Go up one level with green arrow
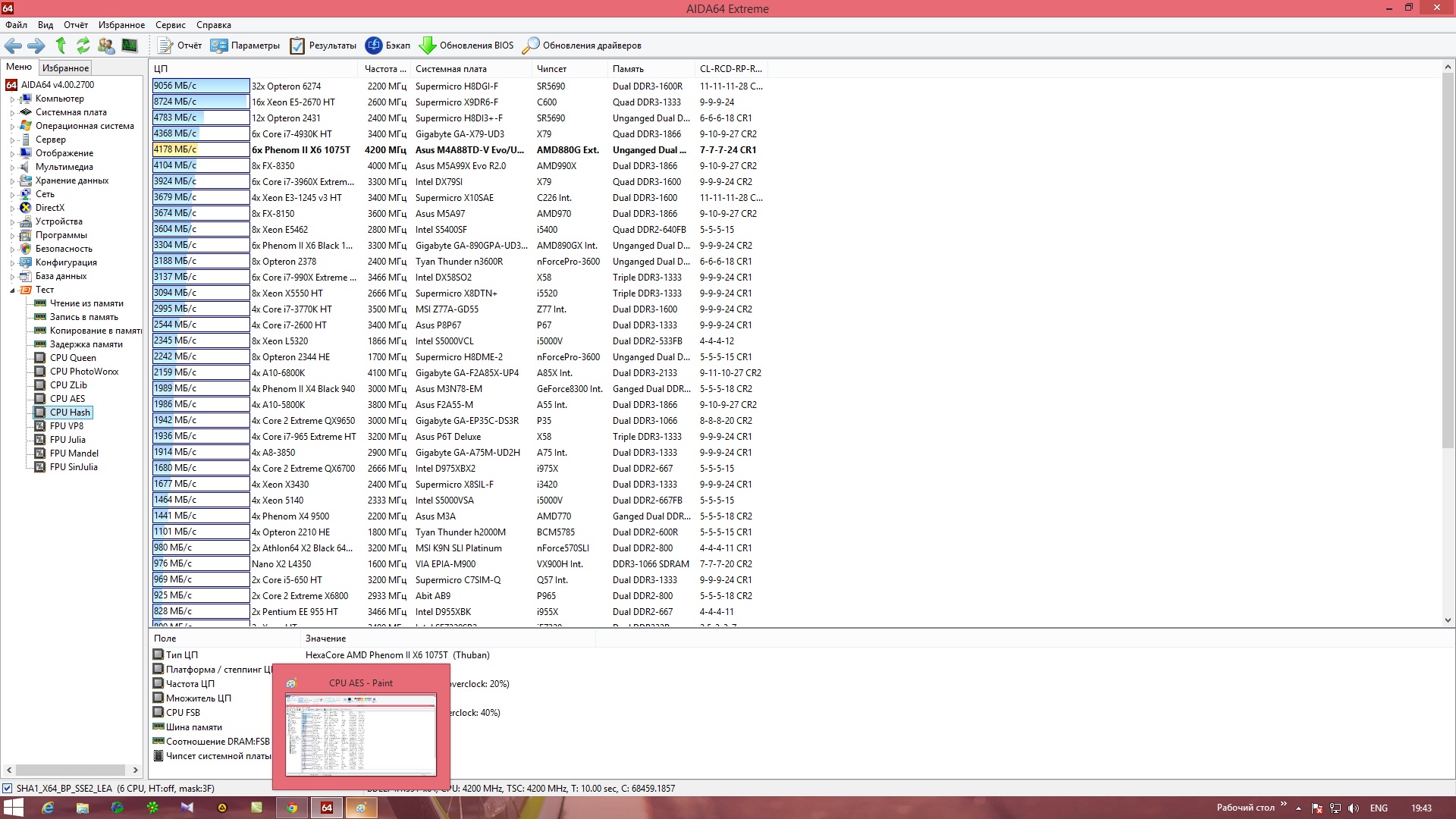This screenshot has width=1456, height=819. pos(61,45)
